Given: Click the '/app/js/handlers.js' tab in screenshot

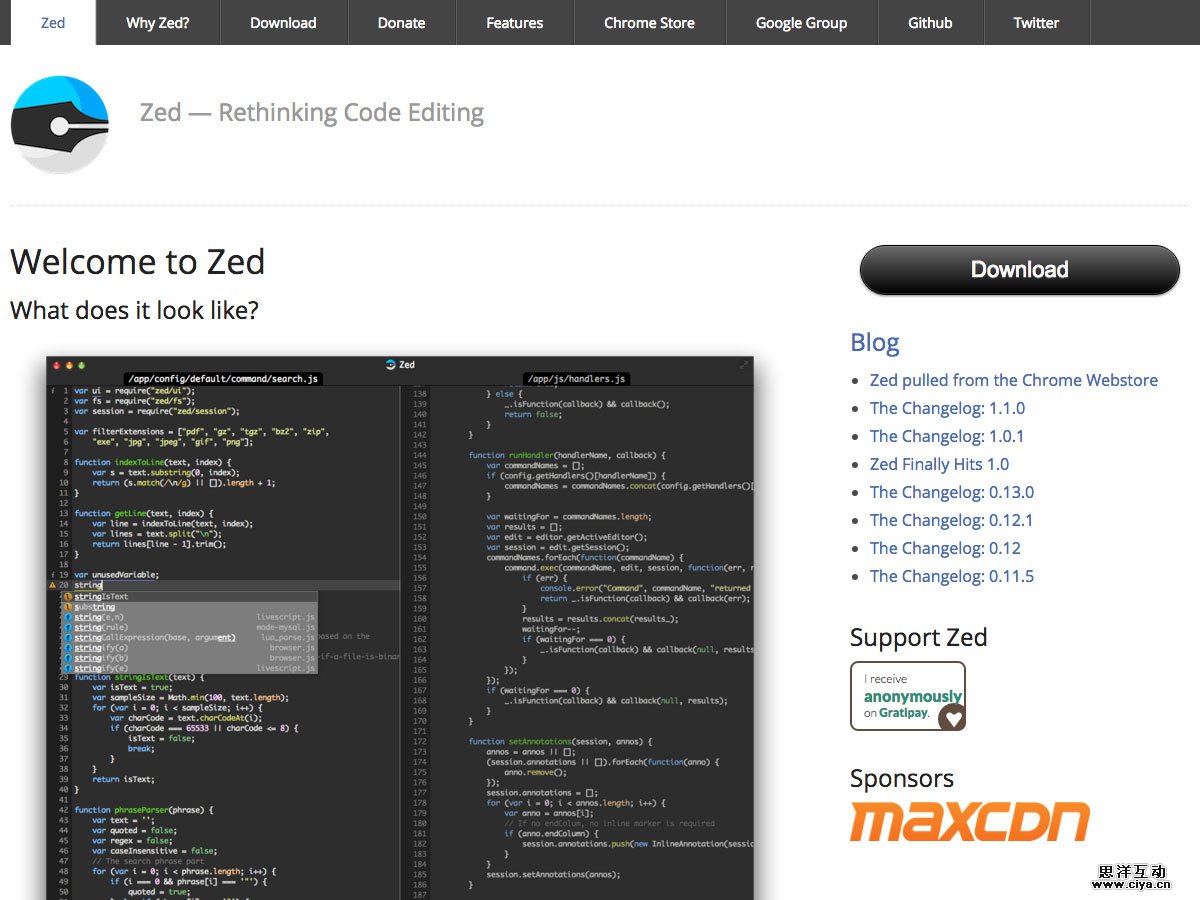Looking at the screenshot, I should [x=575, y=379].
